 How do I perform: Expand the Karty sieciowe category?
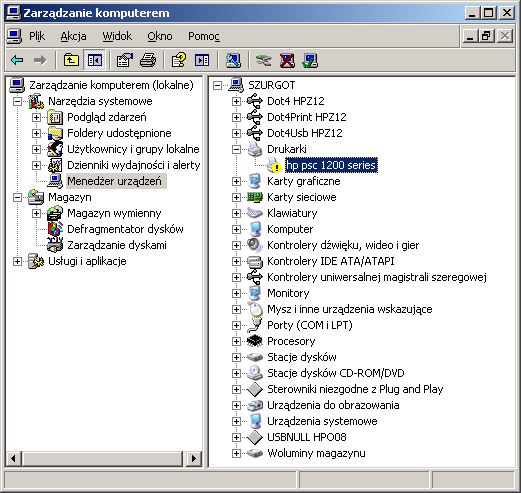coord(236,197)
